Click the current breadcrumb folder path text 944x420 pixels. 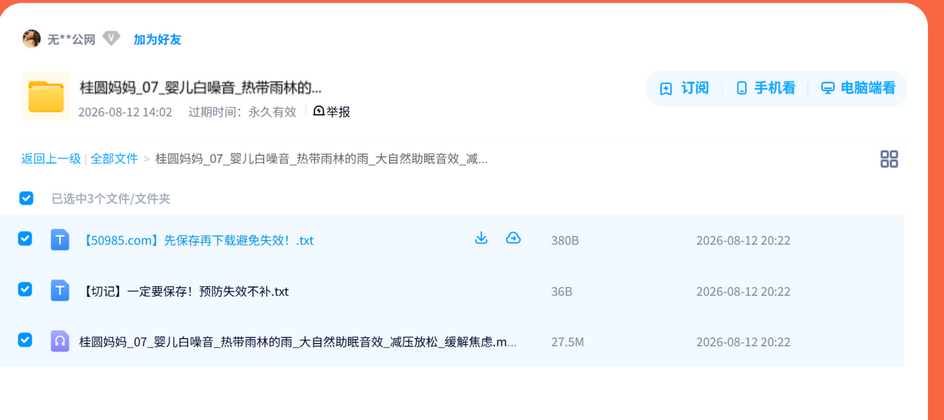[321, 159]
